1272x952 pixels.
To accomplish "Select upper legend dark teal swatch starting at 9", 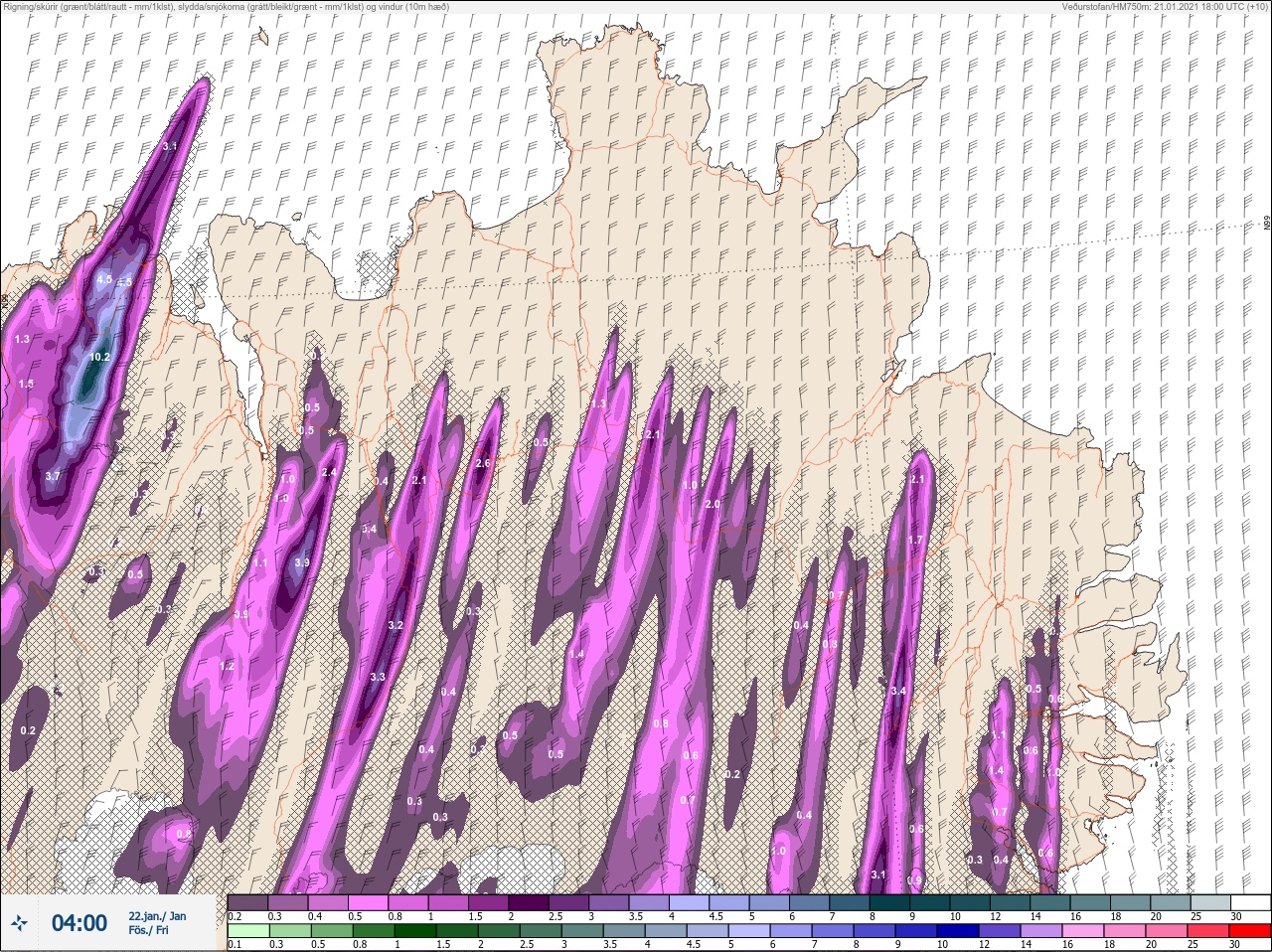I will pos(931,902).
